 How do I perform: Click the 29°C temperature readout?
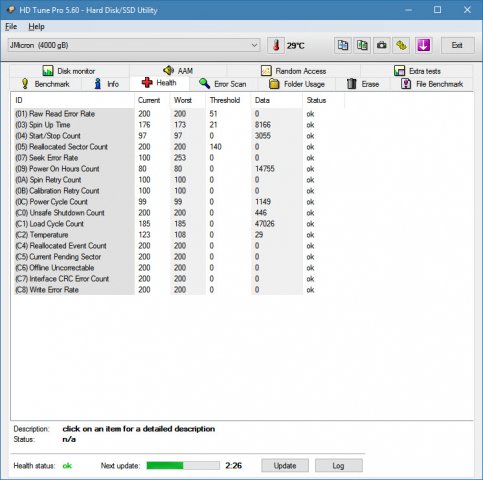click(296, 46)
